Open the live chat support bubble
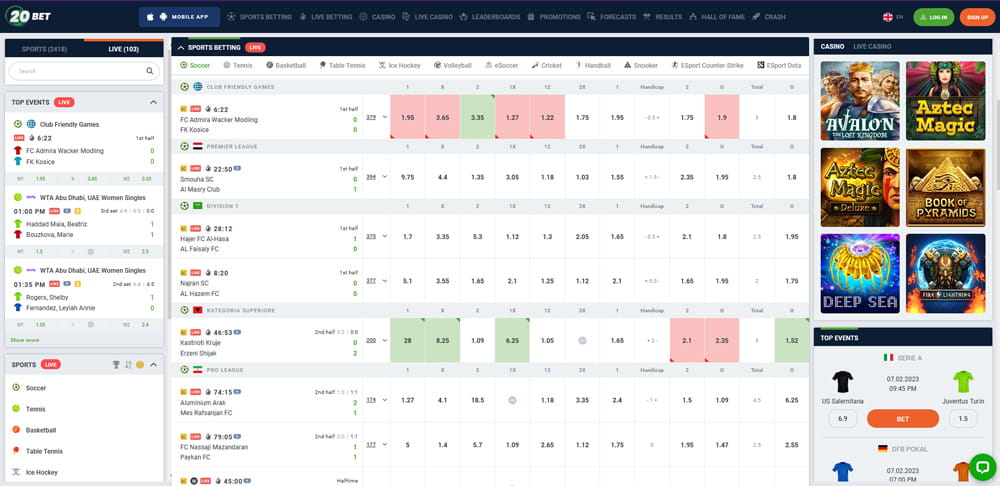Viewport: 1000px width, 486px height. pyautogui.click(x=982, y=467)
